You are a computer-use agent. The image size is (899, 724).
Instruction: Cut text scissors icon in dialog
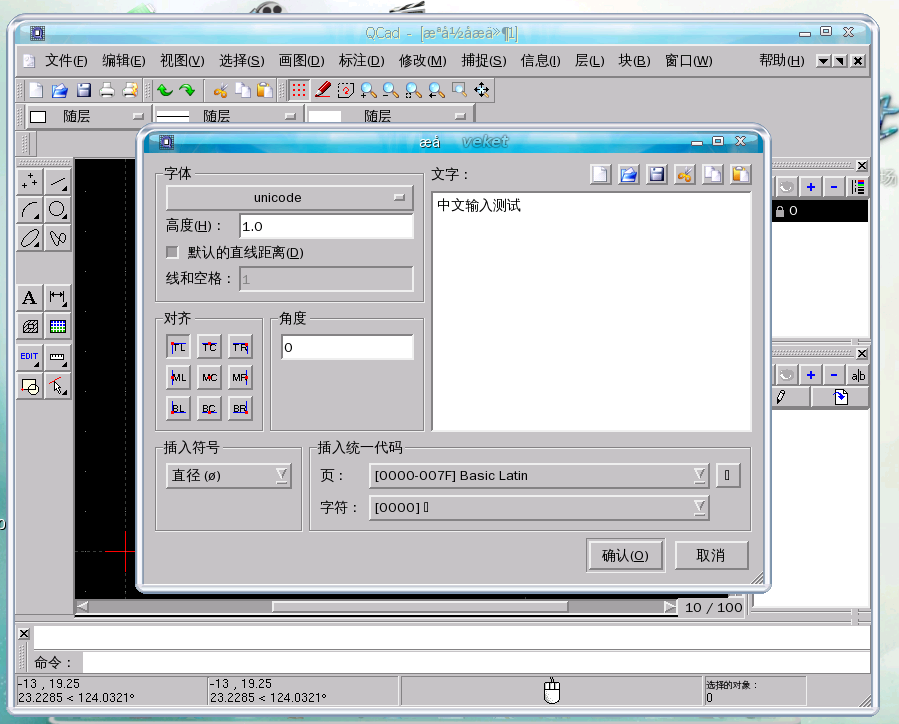(x=685, y=174)
